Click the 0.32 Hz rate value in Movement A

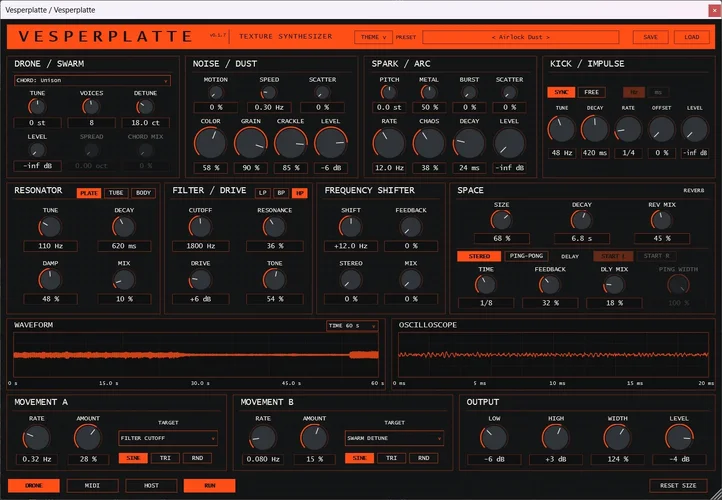click(37, 459)
